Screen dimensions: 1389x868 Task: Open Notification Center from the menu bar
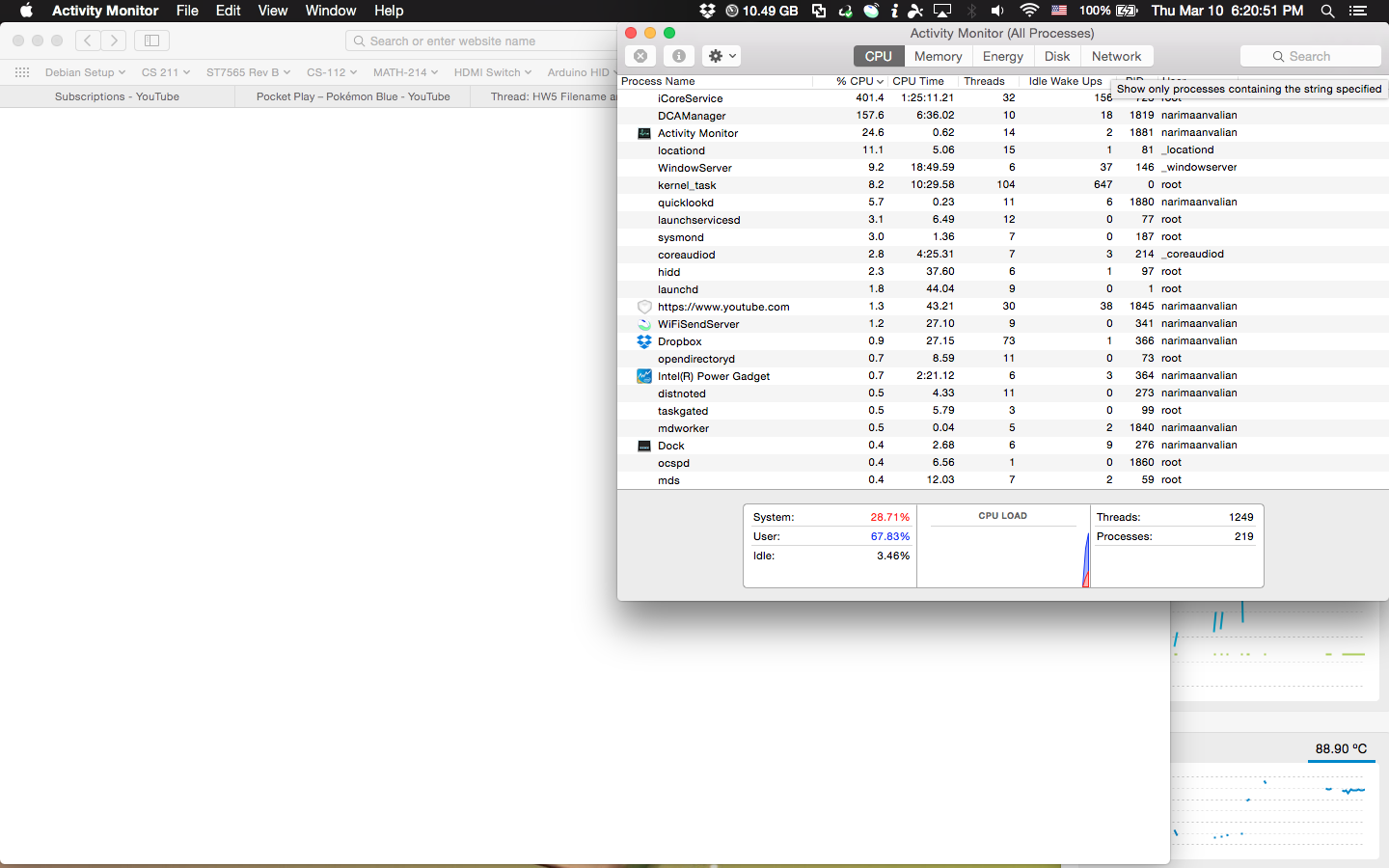point(1359,11)
